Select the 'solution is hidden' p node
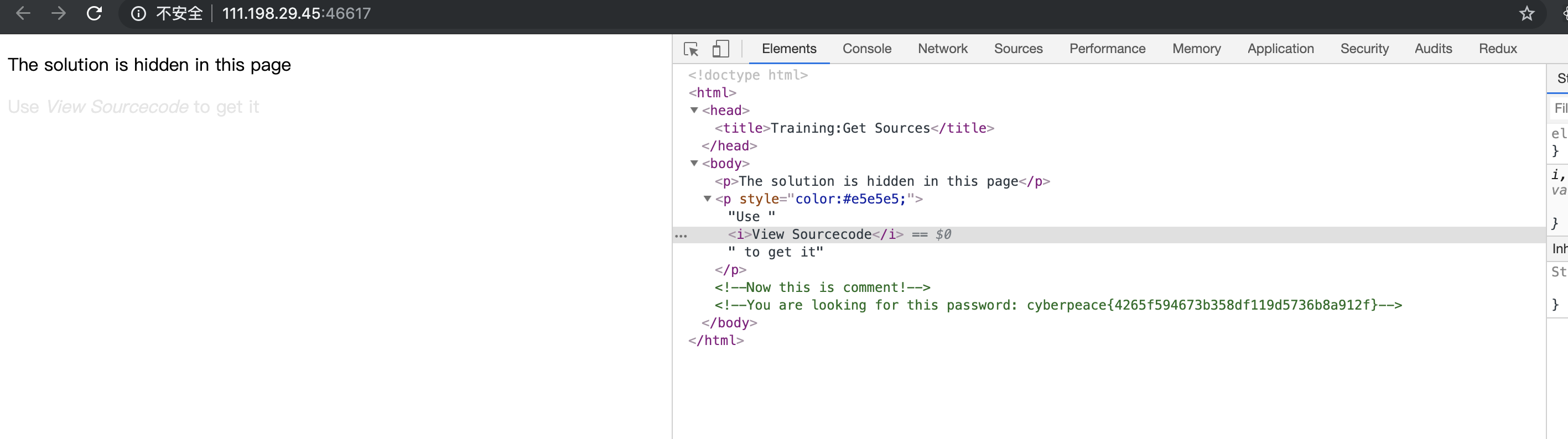Image resolution: width=1568 pixels, height=439 pixels. [882, 181]
